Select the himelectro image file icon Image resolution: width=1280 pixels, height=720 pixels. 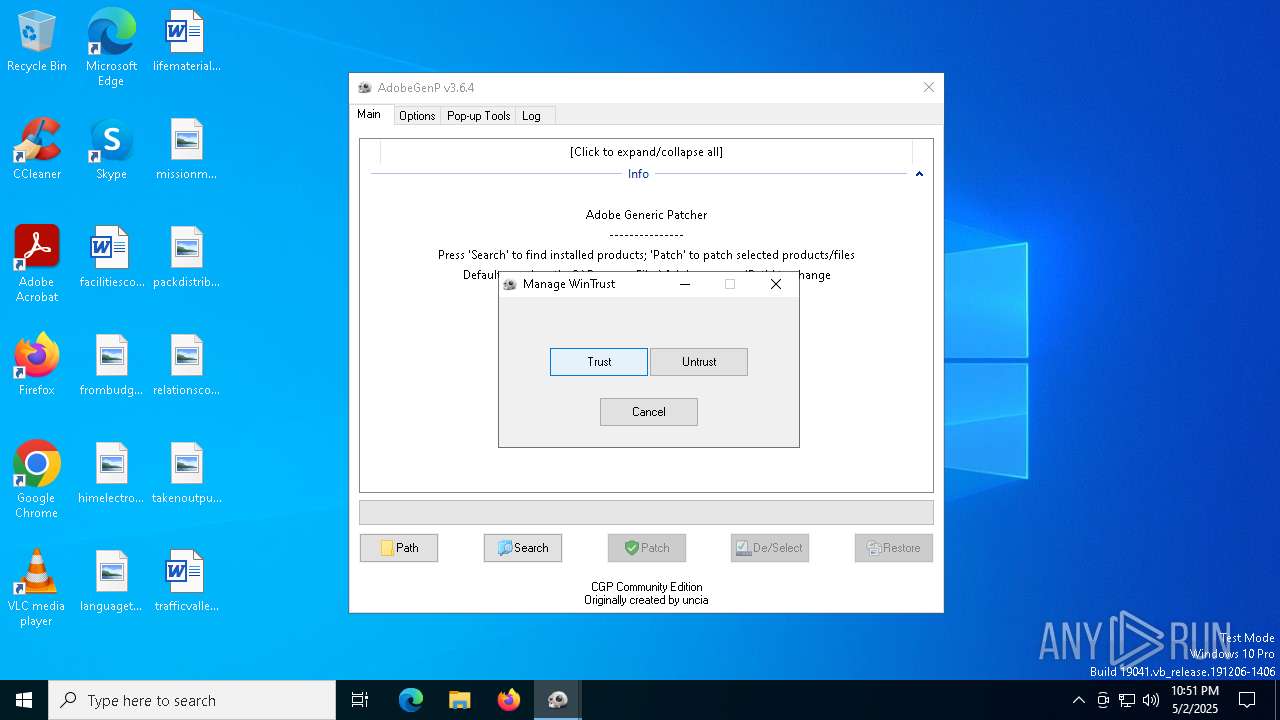pos(111,474)
